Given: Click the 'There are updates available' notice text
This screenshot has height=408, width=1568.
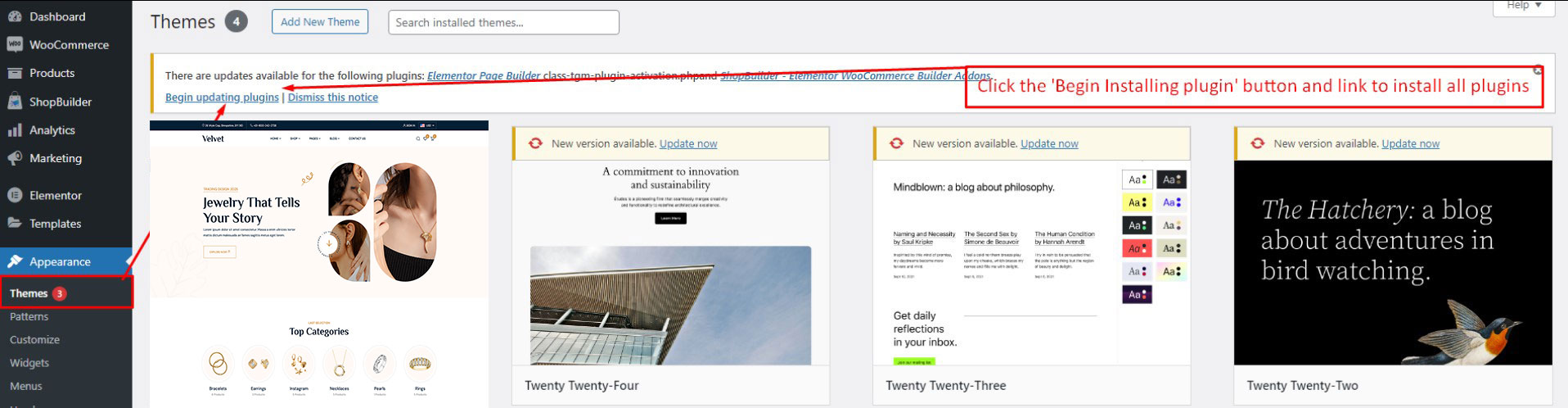Looking at the screenshot, I should [x=294, y=75].
